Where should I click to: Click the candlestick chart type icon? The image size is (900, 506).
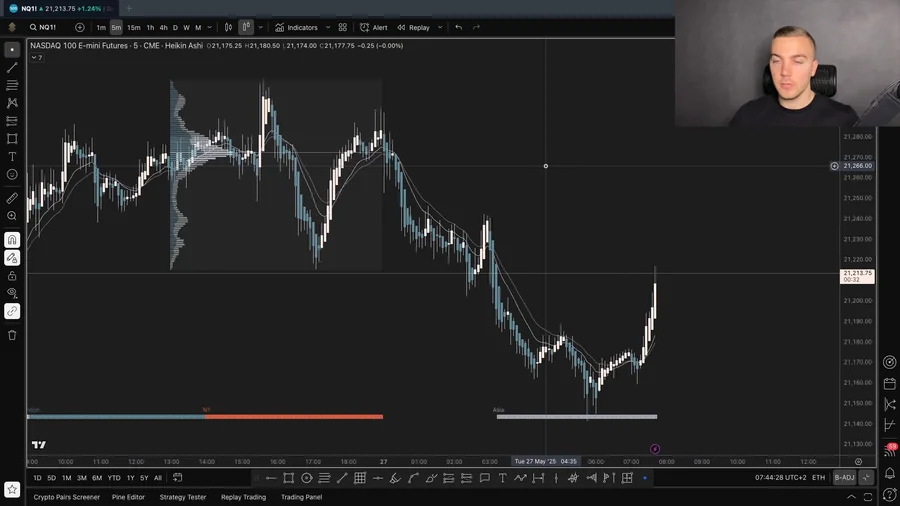click(x=228, y=28)
